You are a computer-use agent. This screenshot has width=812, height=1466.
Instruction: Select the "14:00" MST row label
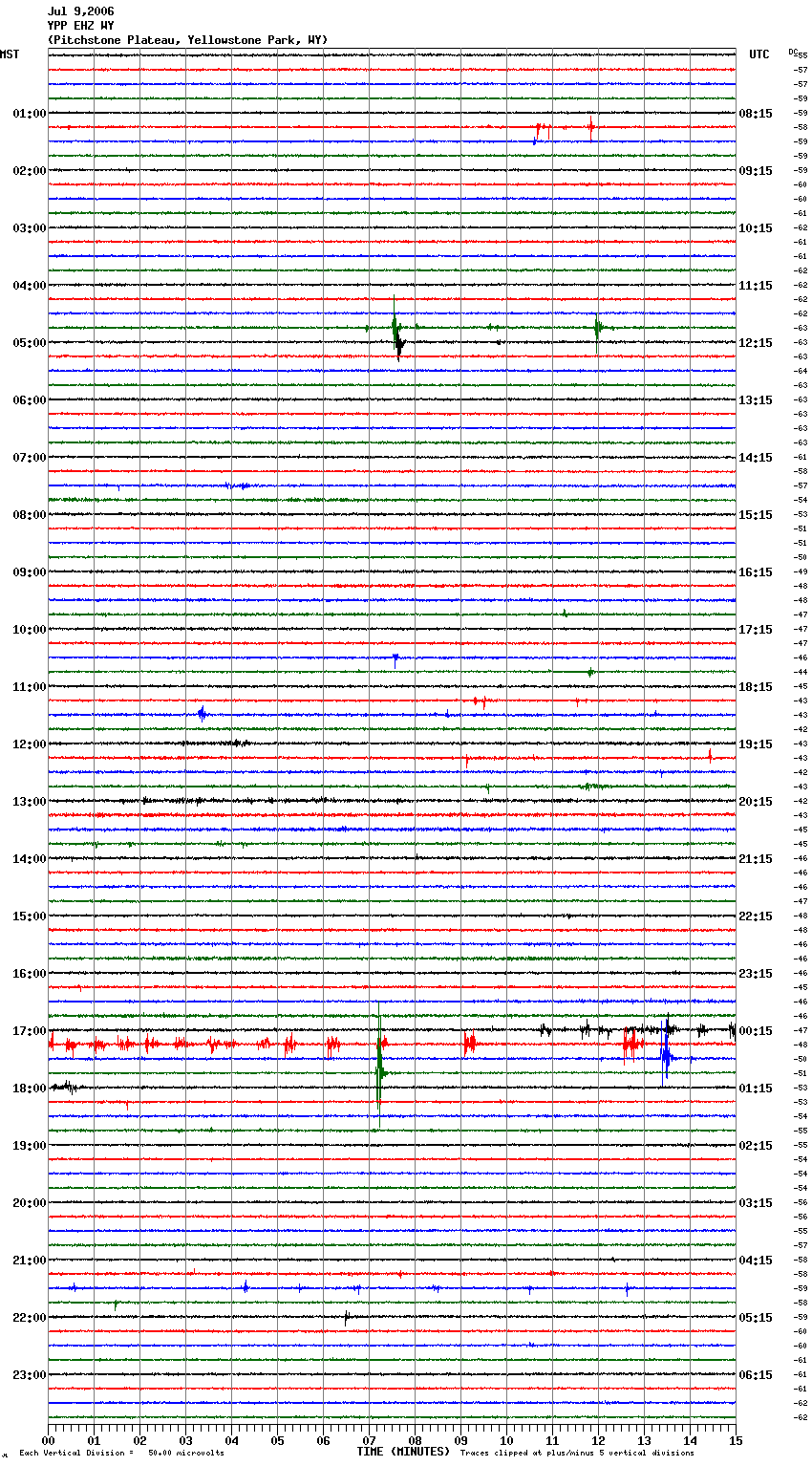[30, 859]
